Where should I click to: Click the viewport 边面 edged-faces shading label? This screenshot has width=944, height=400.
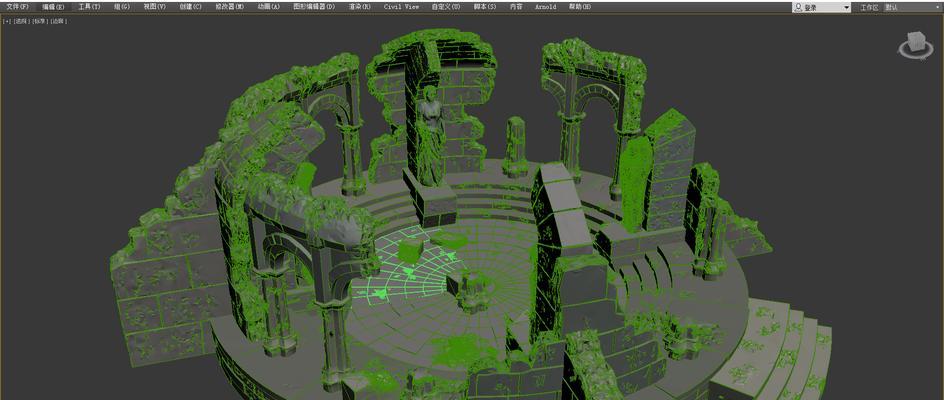[58, 21]
